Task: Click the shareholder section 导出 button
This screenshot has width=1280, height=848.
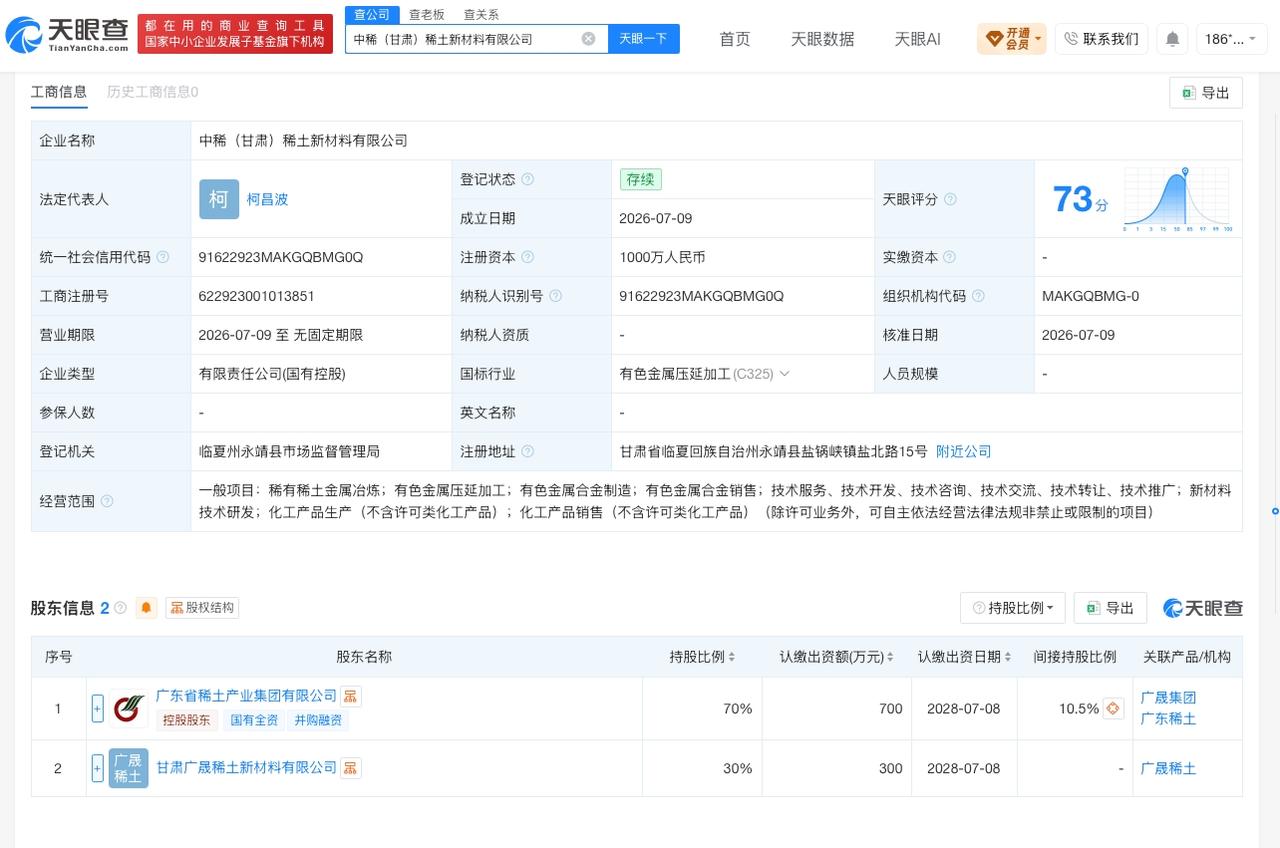Action: (1110, 608)
